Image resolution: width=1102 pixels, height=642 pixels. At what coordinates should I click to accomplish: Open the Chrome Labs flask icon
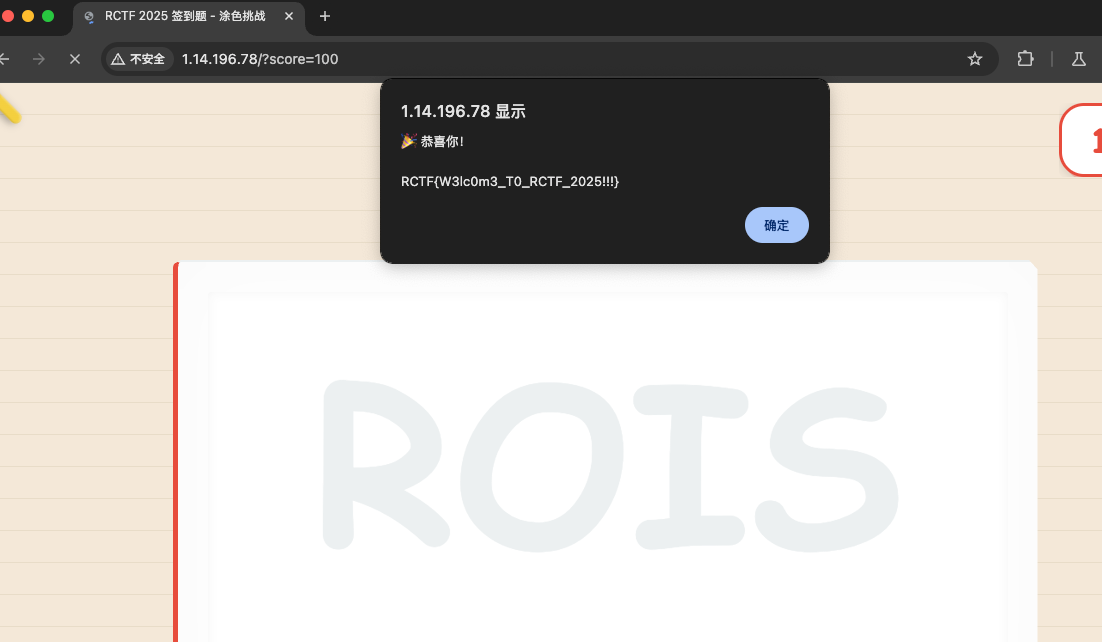pos(1079,59)
